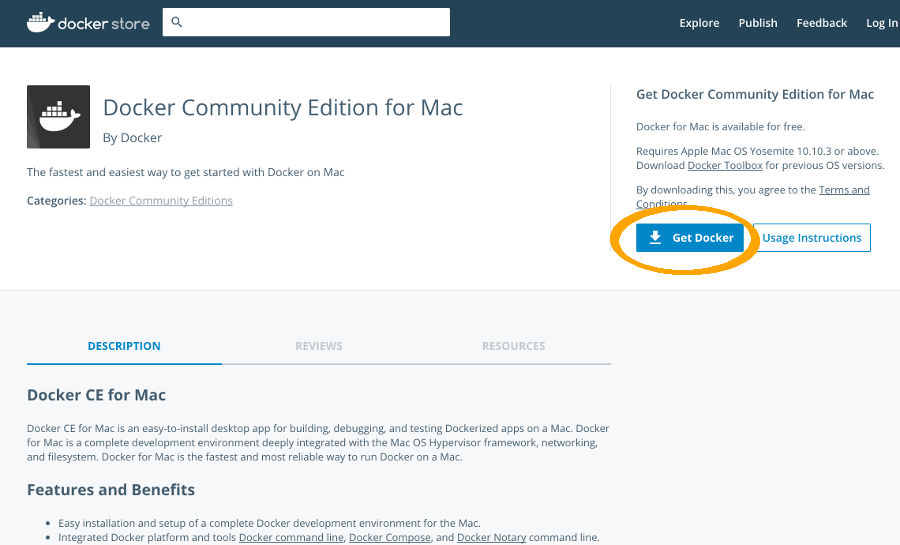Open the Docker Notary link

pyautogui.click(x=491, y=538)
